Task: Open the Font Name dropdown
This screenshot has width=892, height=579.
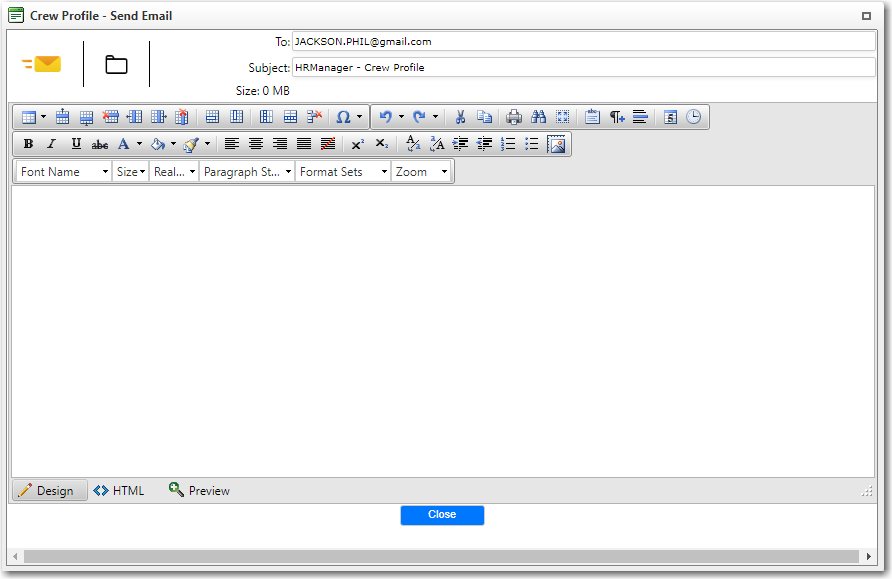Action: pyautogui.click(x=64, y=172)
